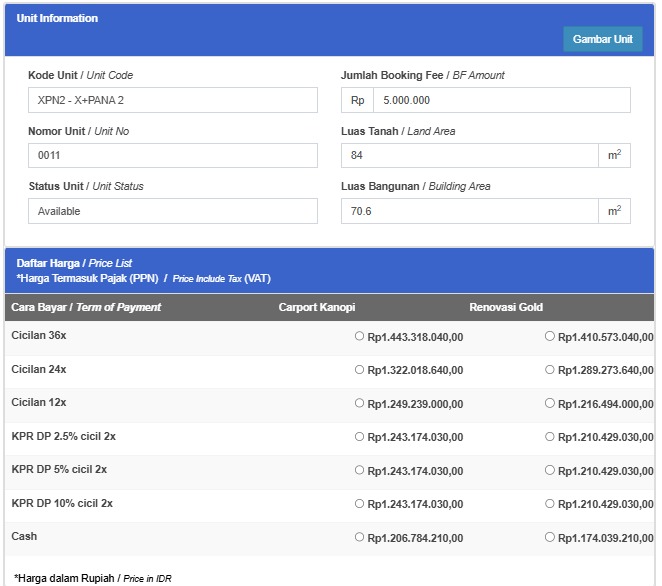Select KPR DP 2.5% Carport Kanopi radio
Image resolution: width=662 pixels, height=586 pixels.
click(x=359, y=436)
